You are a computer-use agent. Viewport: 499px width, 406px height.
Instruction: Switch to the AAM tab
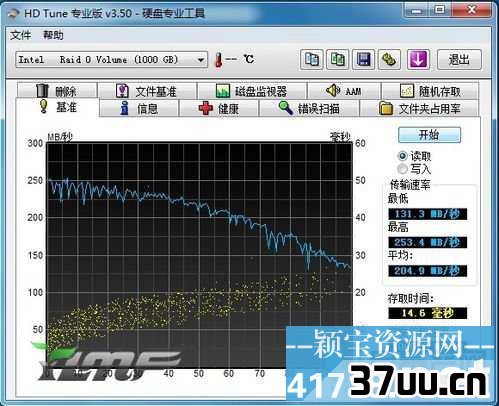(344, 91)
